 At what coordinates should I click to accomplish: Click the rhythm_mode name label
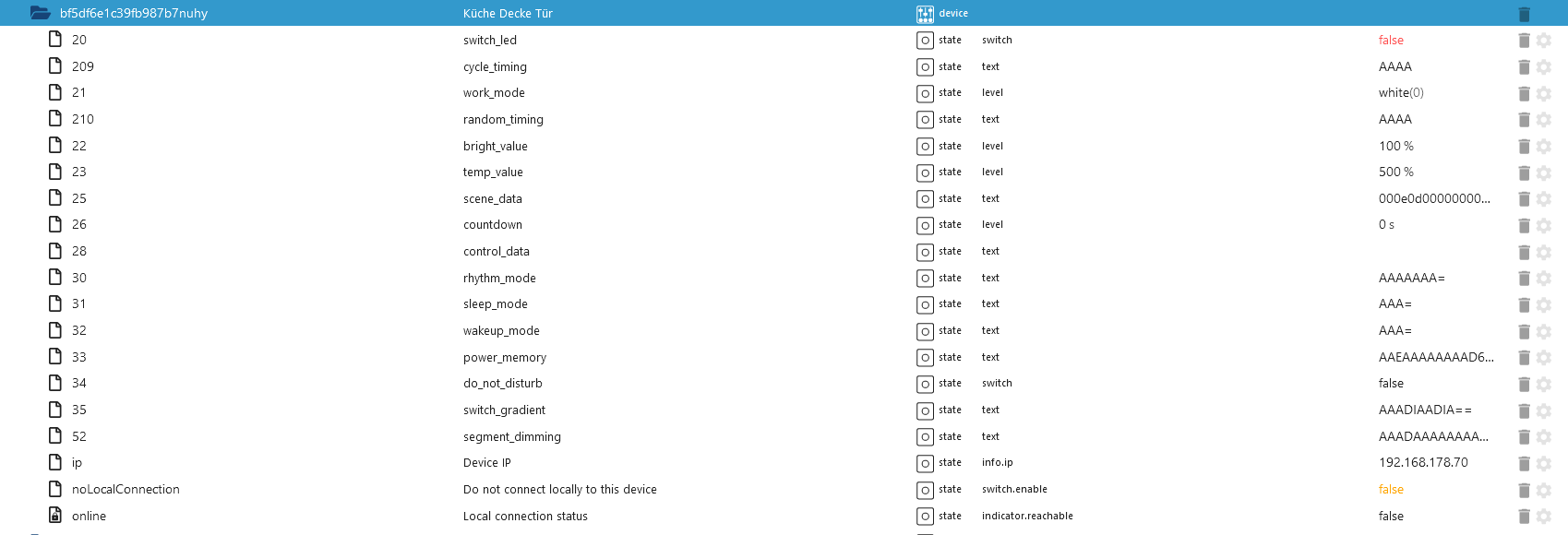[499, 279]
